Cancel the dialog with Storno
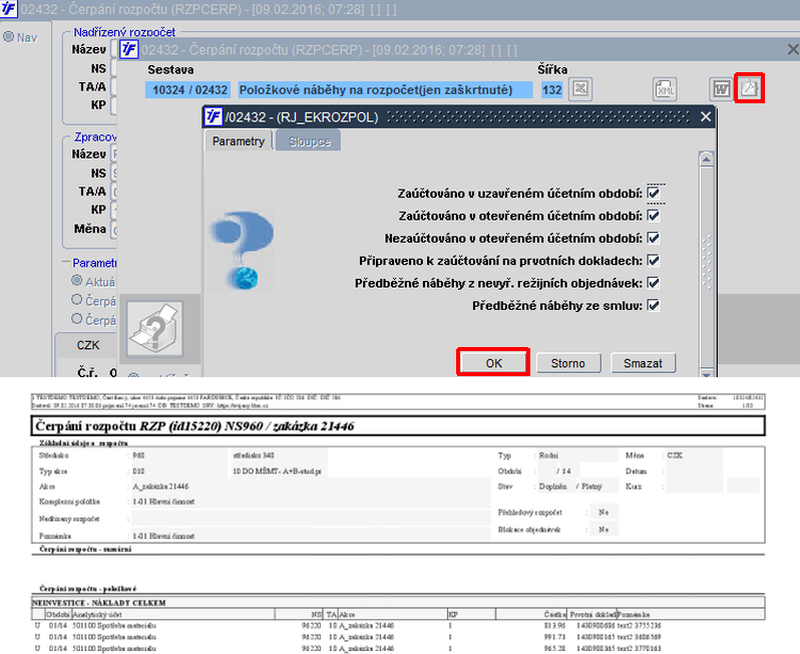Screen dimensions: 800x654 click(x=568, y=363)
